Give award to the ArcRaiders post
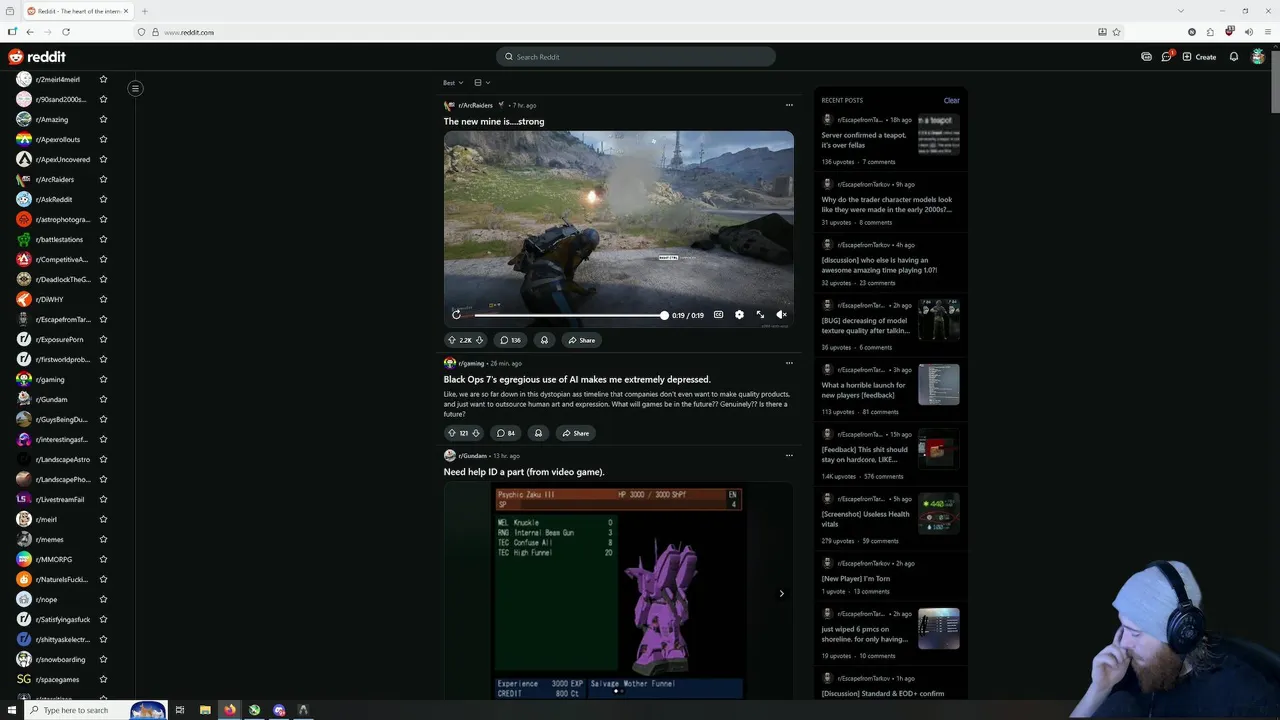The height and width of the screenshot is (720, 1280). (544, 340)
